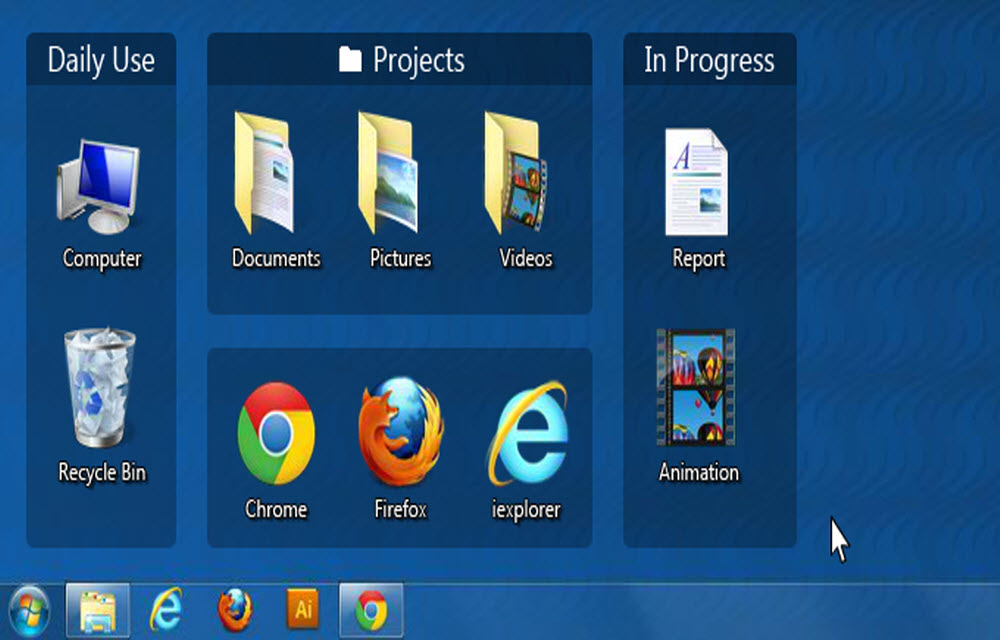Image resolution: width=1000 pixels, height=640 pixels.
Task: Launch Firefox from the desktop
Action: click(400, 430)
